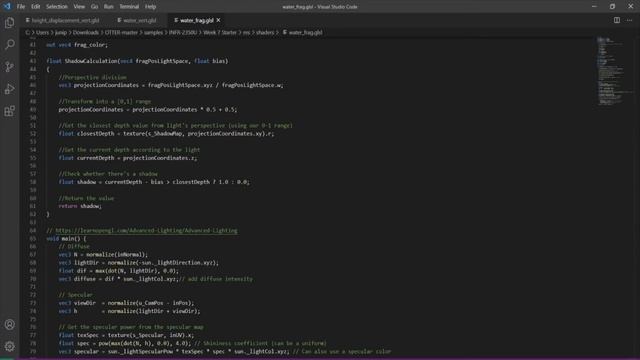Click the ShadowCalculation function name
Screen dimensions: 640x360
click(91, 61)
